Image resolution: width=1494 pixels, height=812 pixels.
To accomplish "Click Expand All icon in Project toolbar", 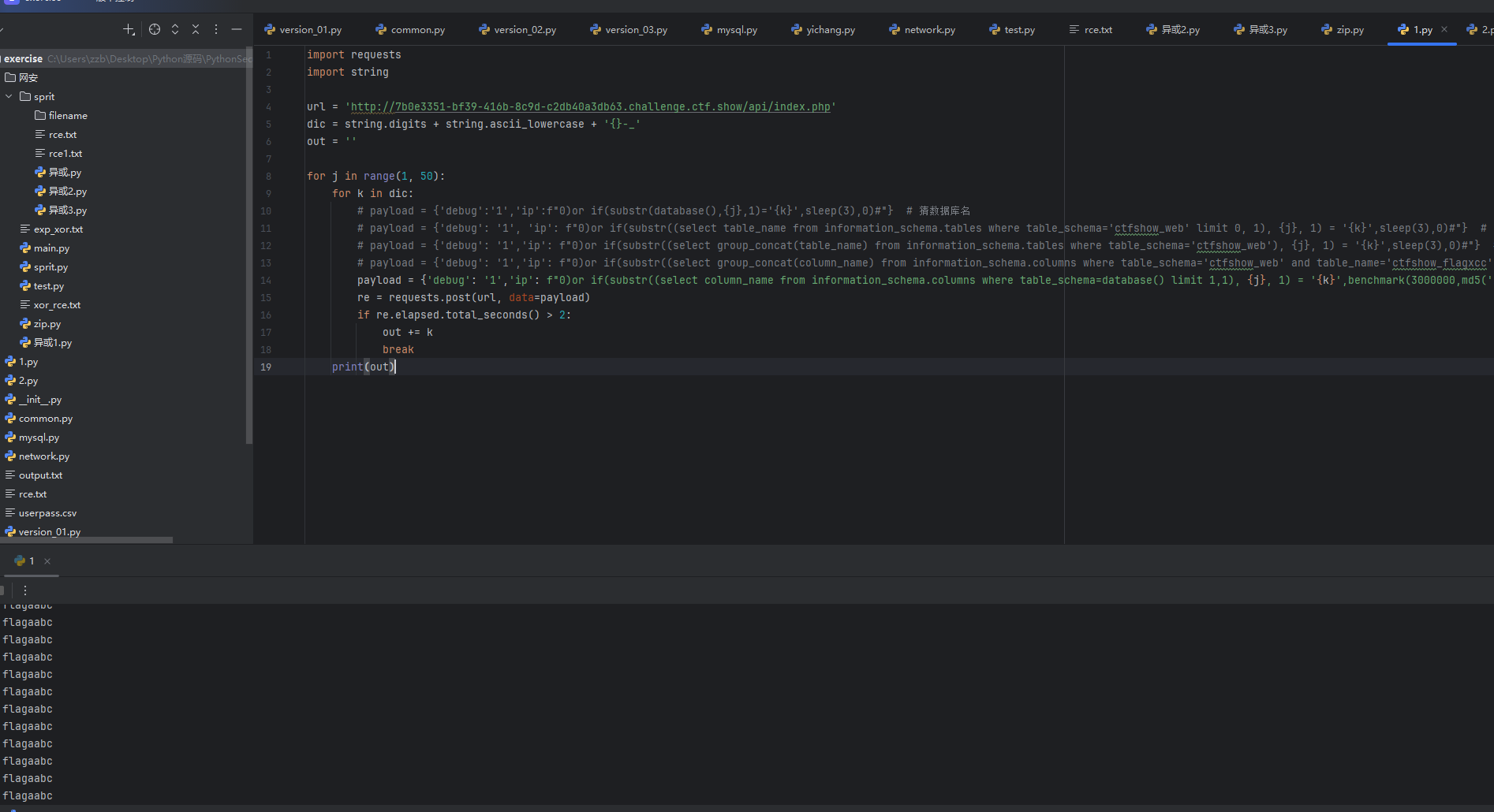I will point(175,29).
